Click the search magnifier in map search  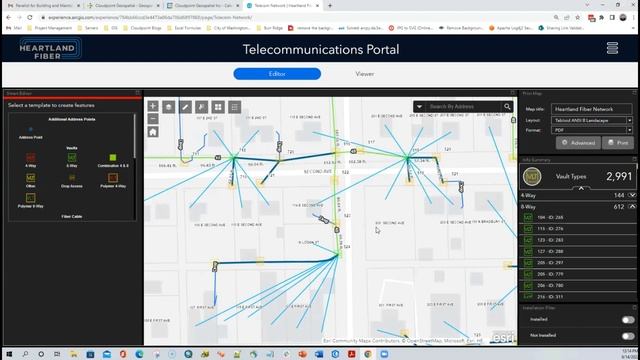507,107
